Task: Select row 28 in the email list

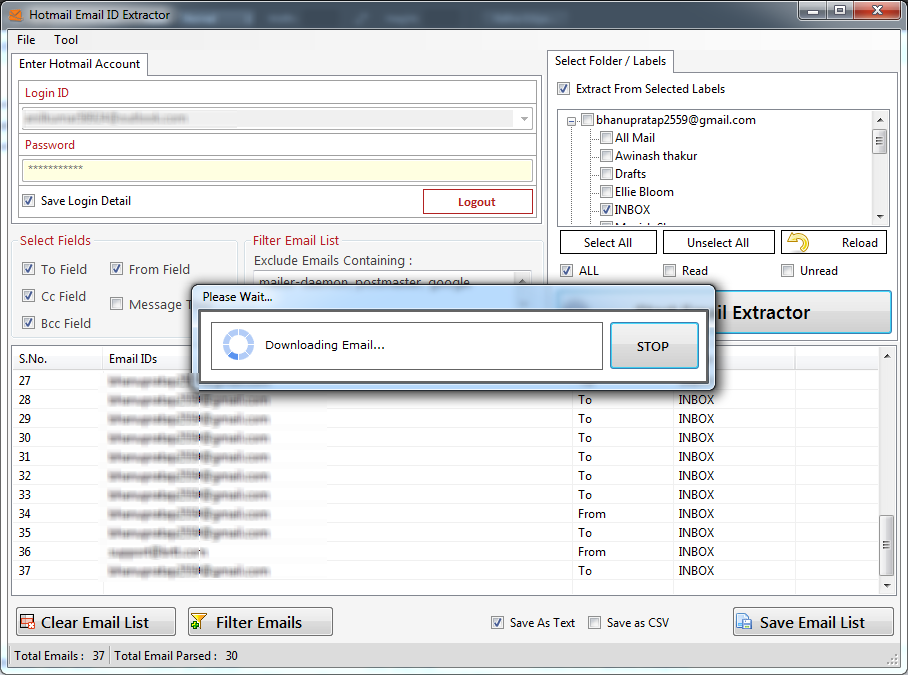Action: 445,399
